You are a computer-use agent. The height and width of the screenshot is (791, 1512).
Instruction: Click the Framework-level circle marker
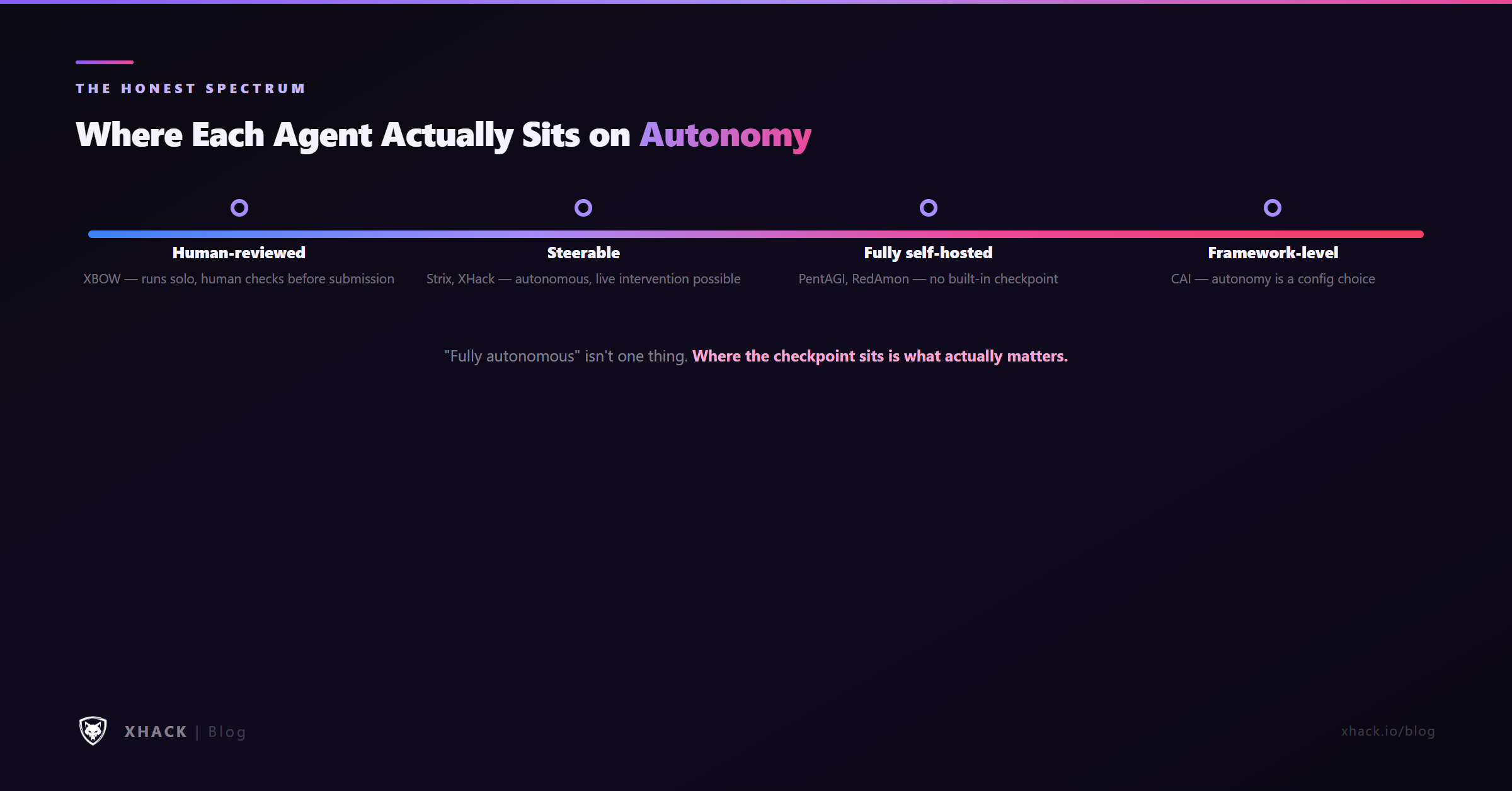1273,208
